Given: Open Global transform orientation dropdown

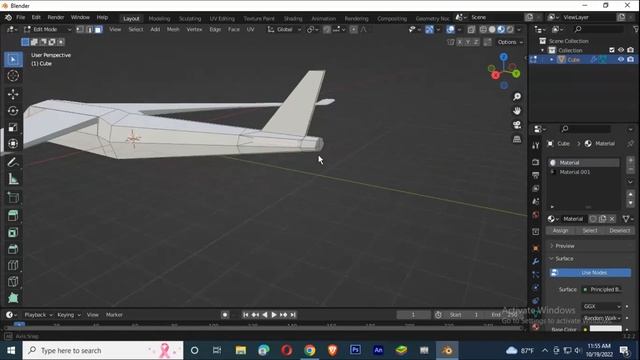Looking at the screenshot, I should 284,29.
